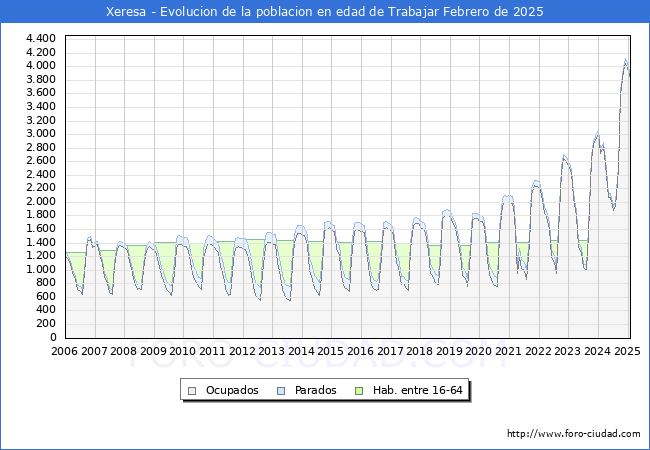Click the chart title about Xeresa
The image size is (650, 450).
325,12
